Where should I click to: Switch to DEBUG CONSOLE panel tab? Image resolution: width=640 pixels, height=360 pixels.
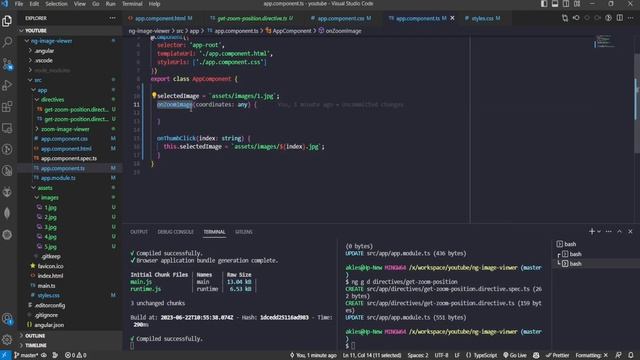coord(176,232)
